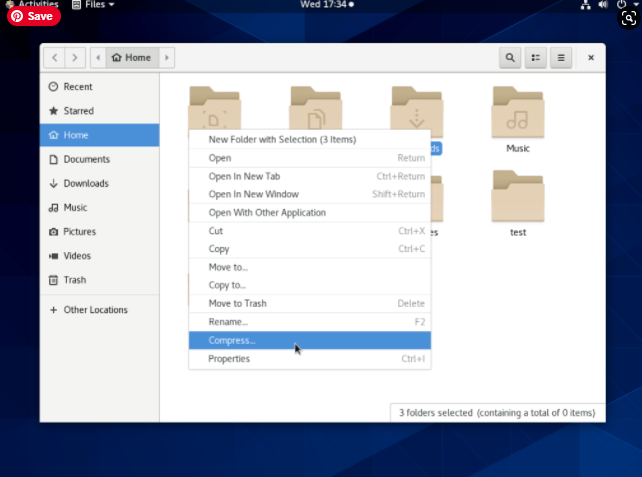Choose New Folder with Selection (3 Items)
Viewport: 642px width, 477px height.
click(x=310, y=140)
